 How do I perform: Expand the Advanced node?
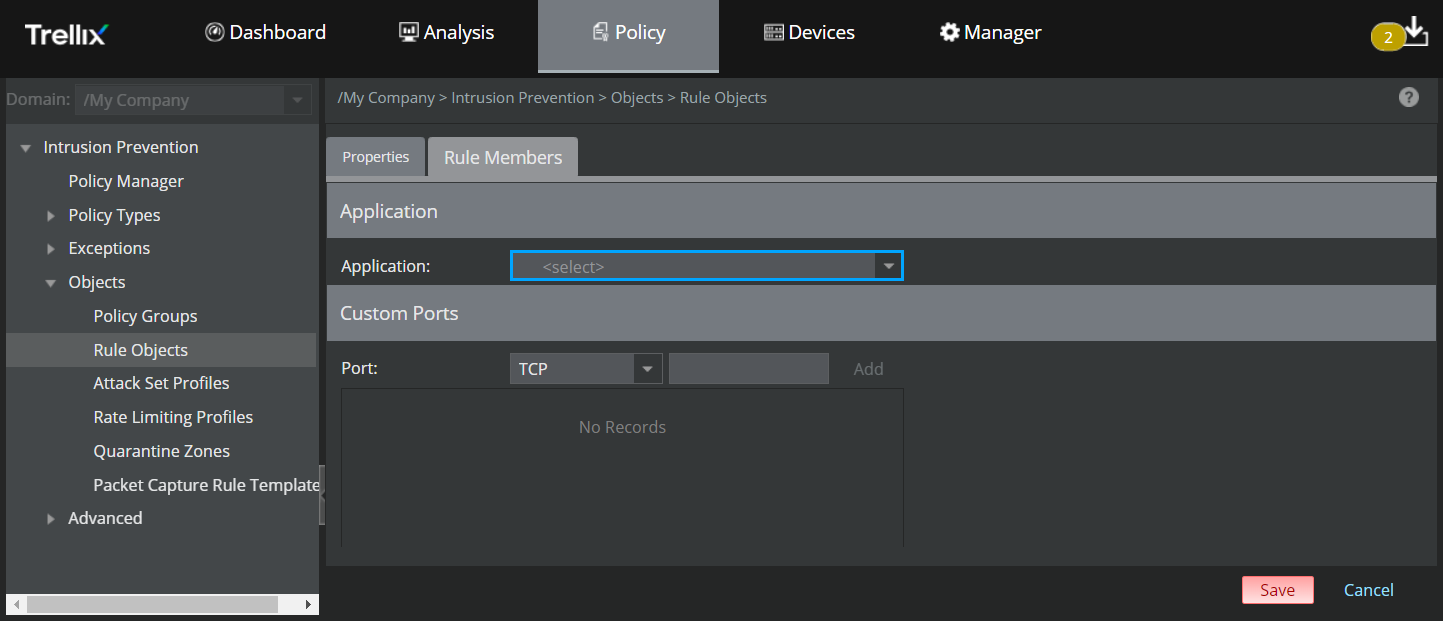51,519
